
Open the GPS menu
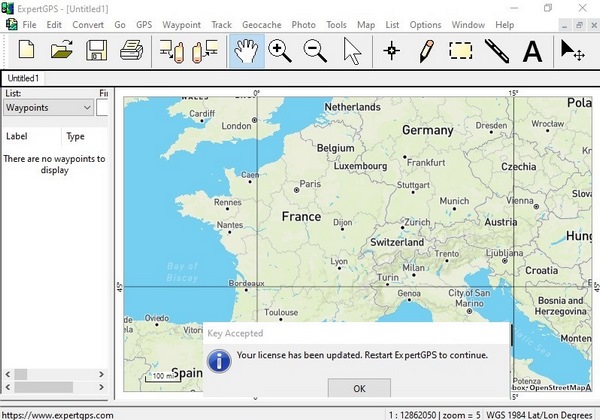click(x=144, y=25)
